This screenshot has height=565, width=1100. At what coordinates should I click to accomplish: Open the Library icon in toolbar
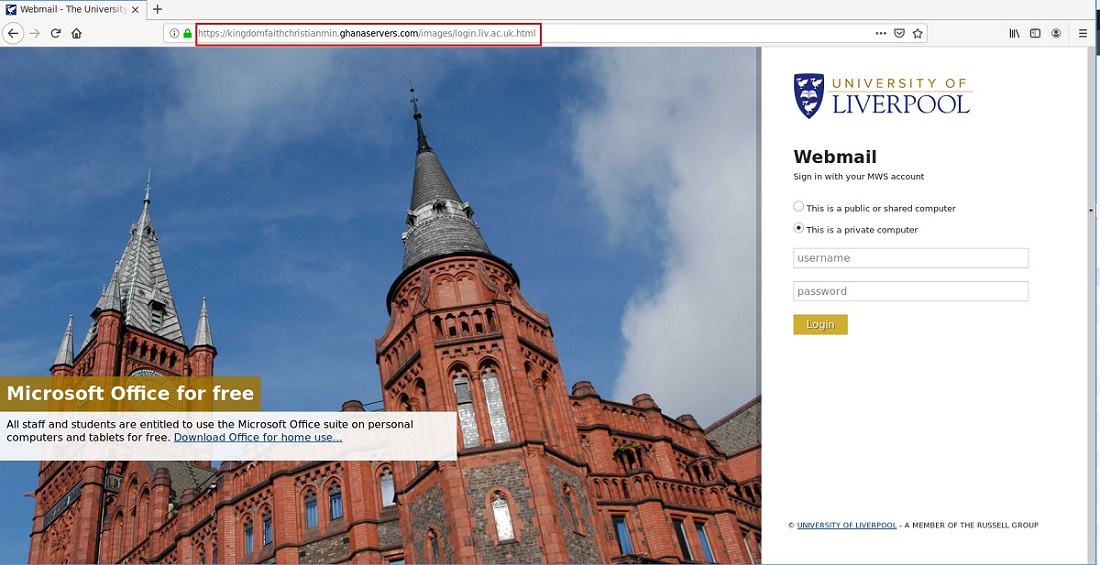tap(1014, 33)
